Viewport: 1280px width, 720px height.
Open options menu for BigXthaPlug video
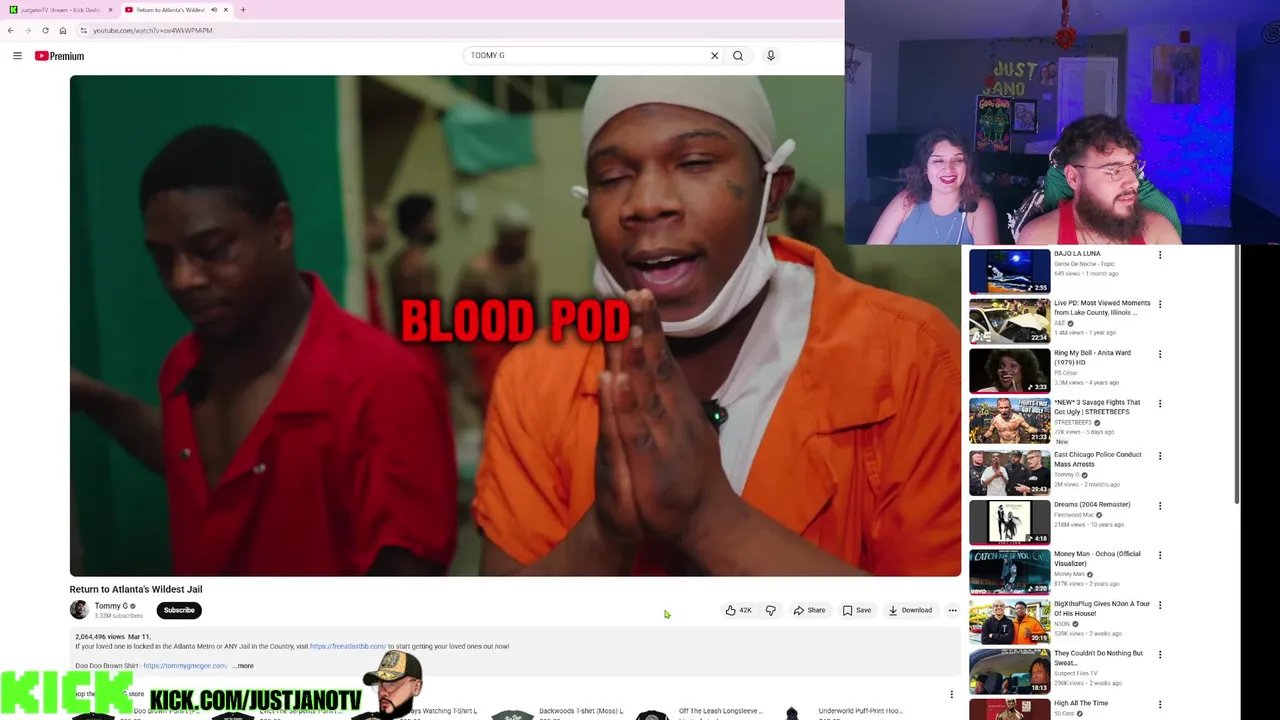(x=1160, y=605)
